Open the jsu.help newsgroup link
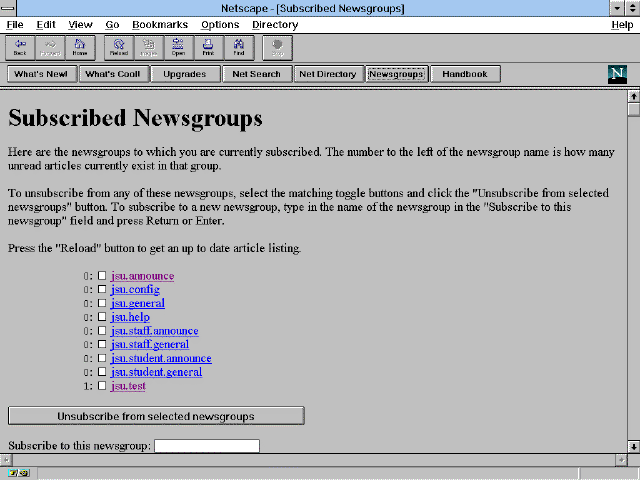This screenshot has width=640, height=480. pyautogui.click(x=130, y=317)
